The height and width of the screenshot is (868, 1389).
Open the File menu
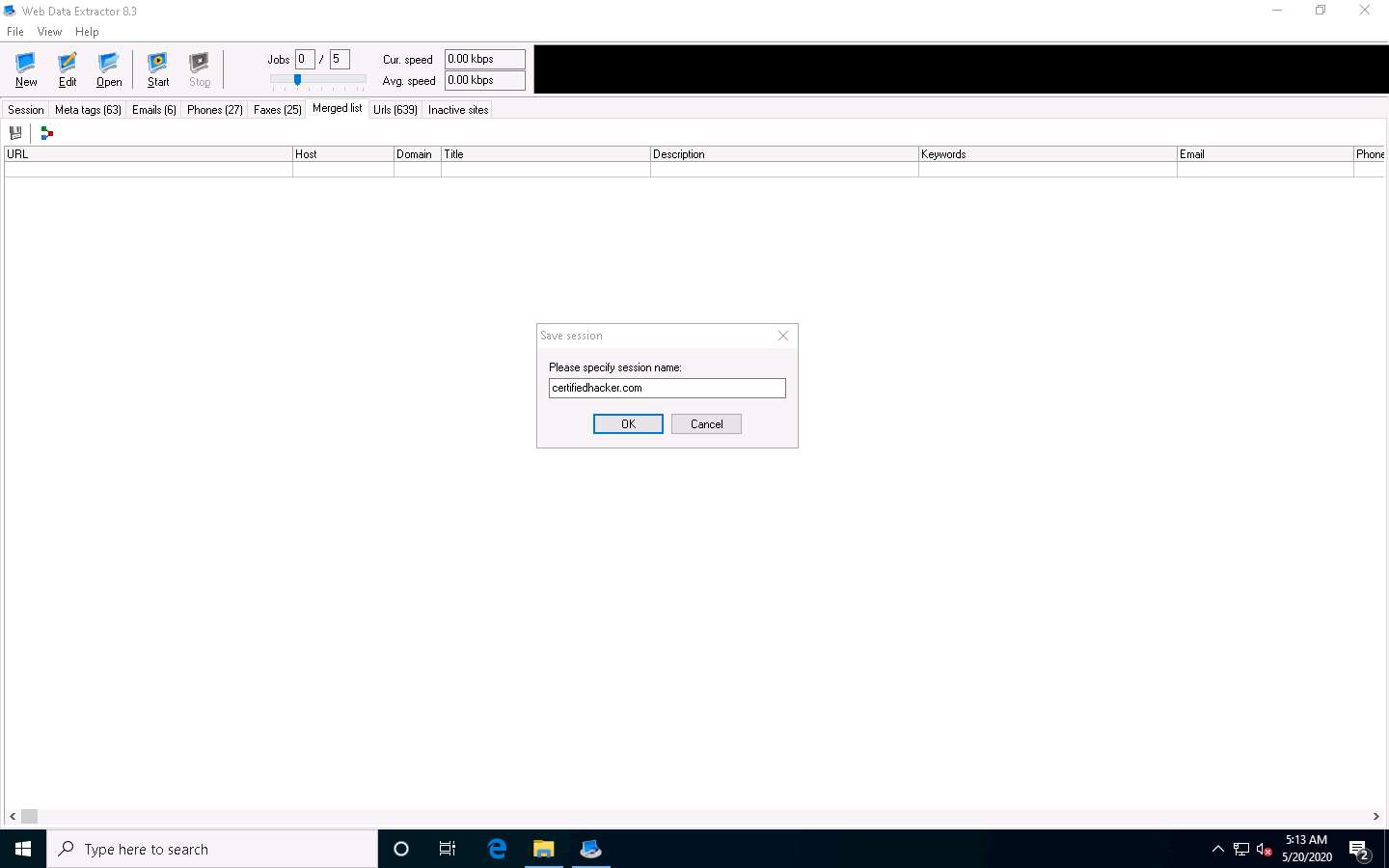[x=15, y=32]
